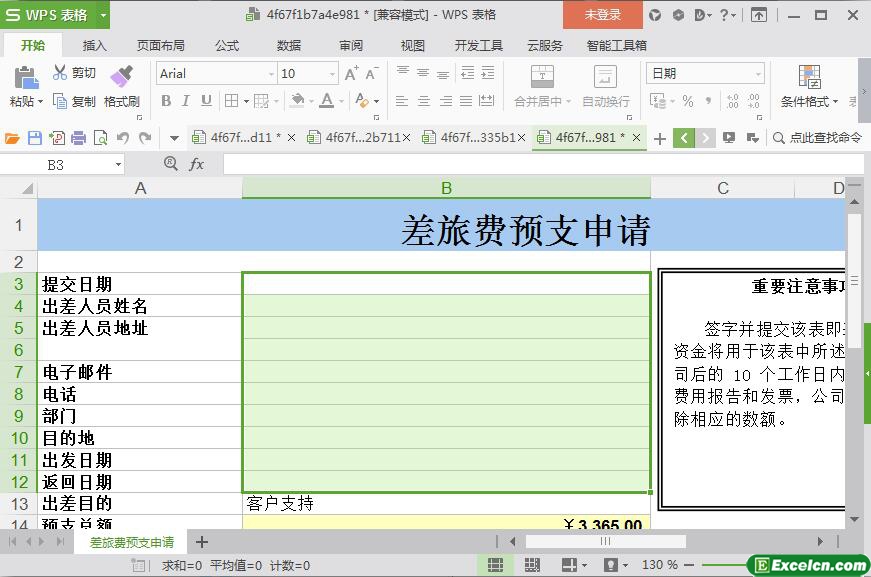
Task: Click the fx insert function icon
Action: click(x=197, y=164)
